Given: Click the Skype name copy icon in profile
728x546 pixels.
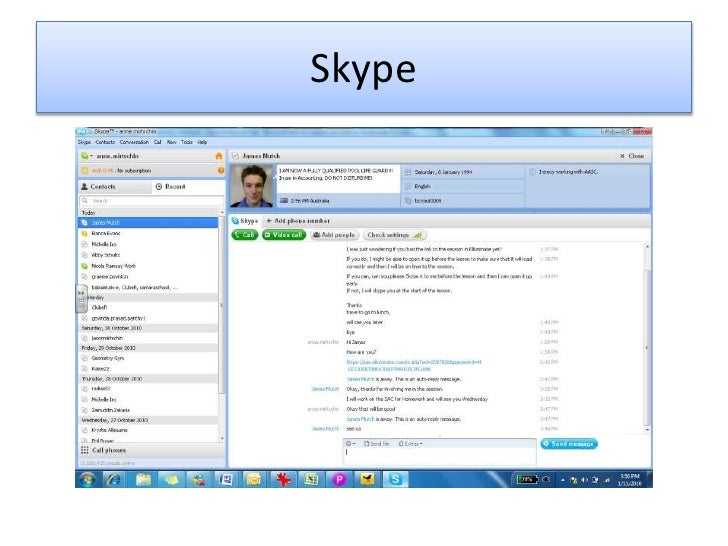Looking at the screenshot, I should (x=408, y=201).
